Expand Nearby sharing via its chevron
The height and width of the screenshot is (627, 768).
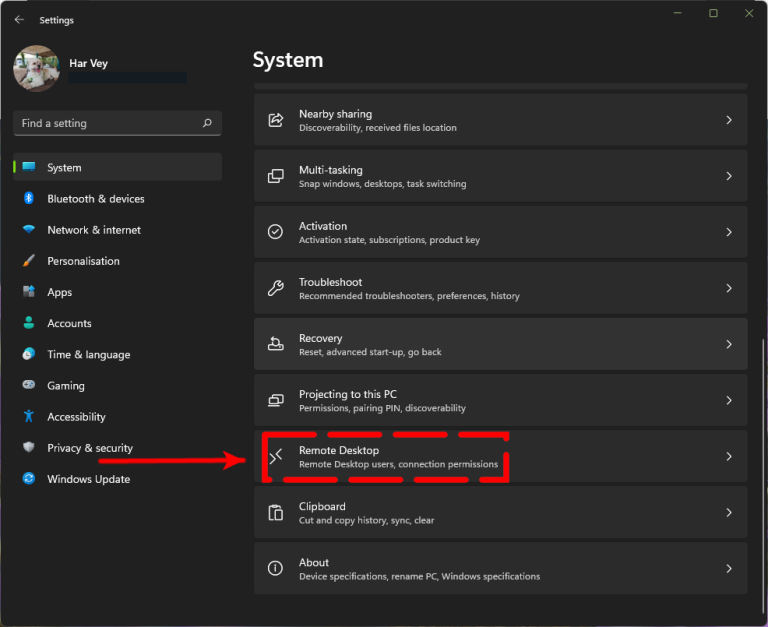tap(729, 120)
